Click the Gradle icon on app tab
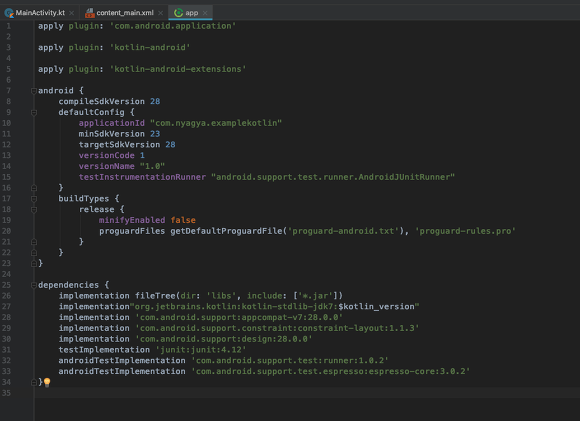The width and height of the screenshot is (580, 421). coord(178,13)
